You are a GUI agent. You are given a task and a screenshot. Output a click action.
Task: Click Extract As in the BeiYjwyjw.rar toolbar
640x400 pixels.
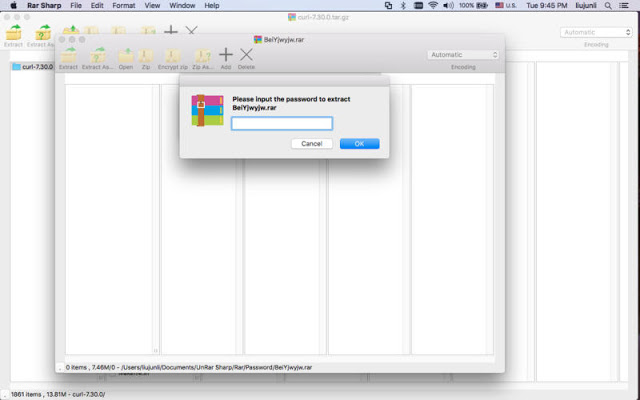coord(98,58)
